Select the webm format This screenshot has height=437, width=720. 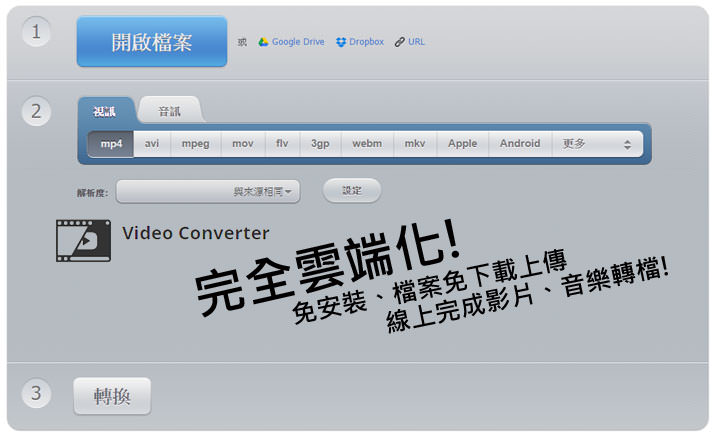(367, 144)
